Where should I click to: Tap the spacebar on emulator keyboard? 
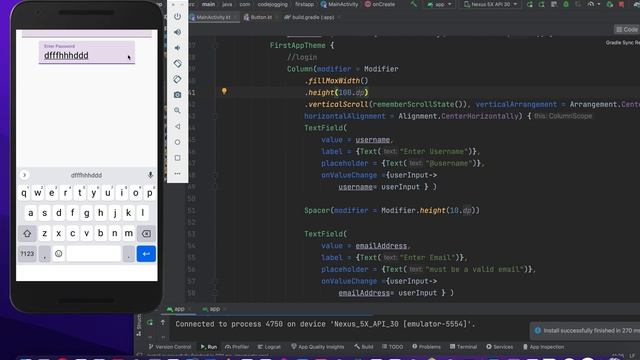[x=93, y=254]
